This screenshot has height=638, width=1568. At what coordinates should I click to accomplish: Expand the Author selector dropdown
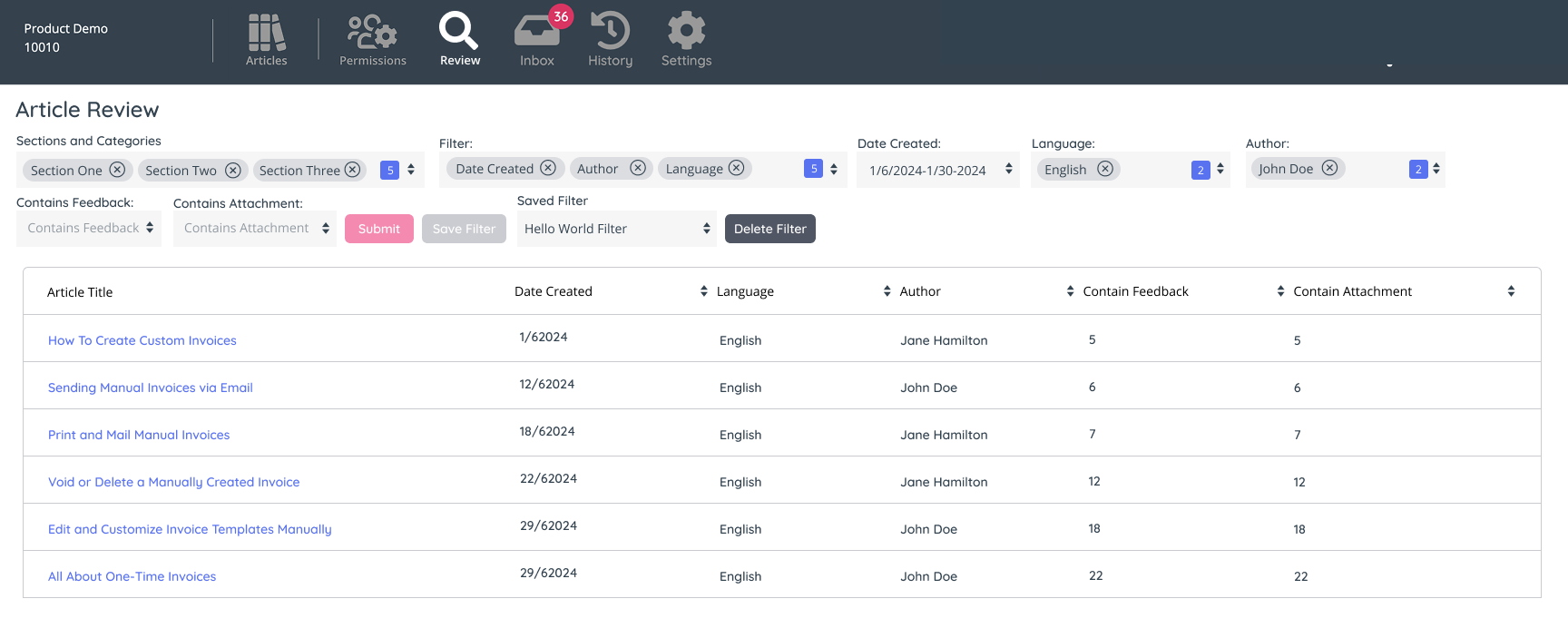pos(1436,169)
